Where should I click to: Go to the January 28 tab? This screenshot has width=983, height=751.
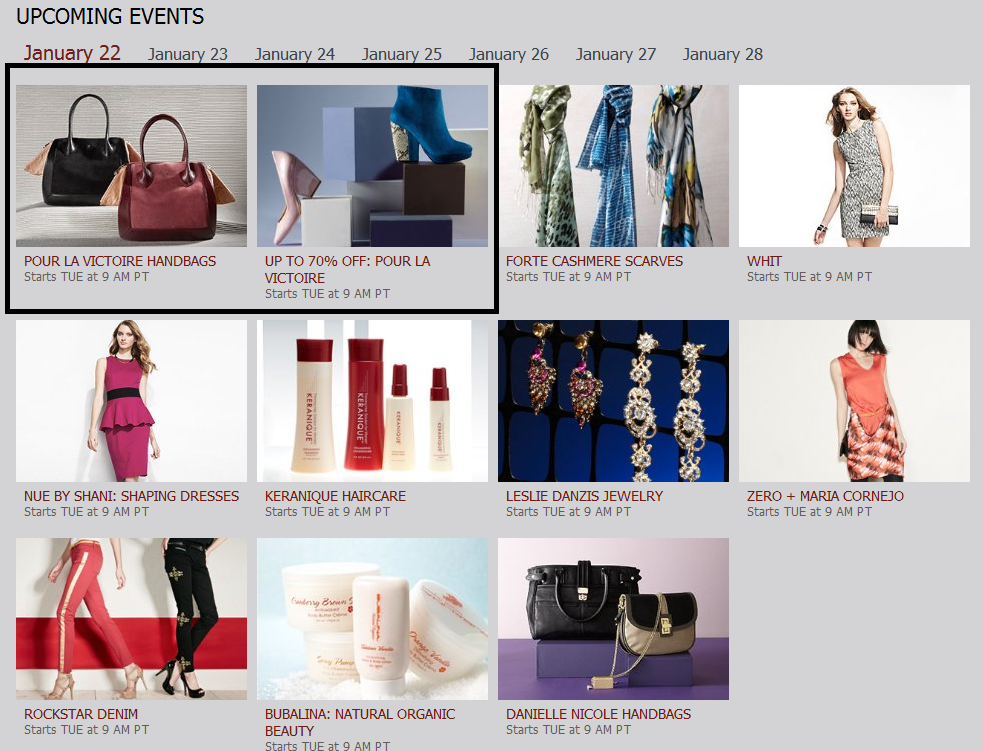tap(723, 55)
